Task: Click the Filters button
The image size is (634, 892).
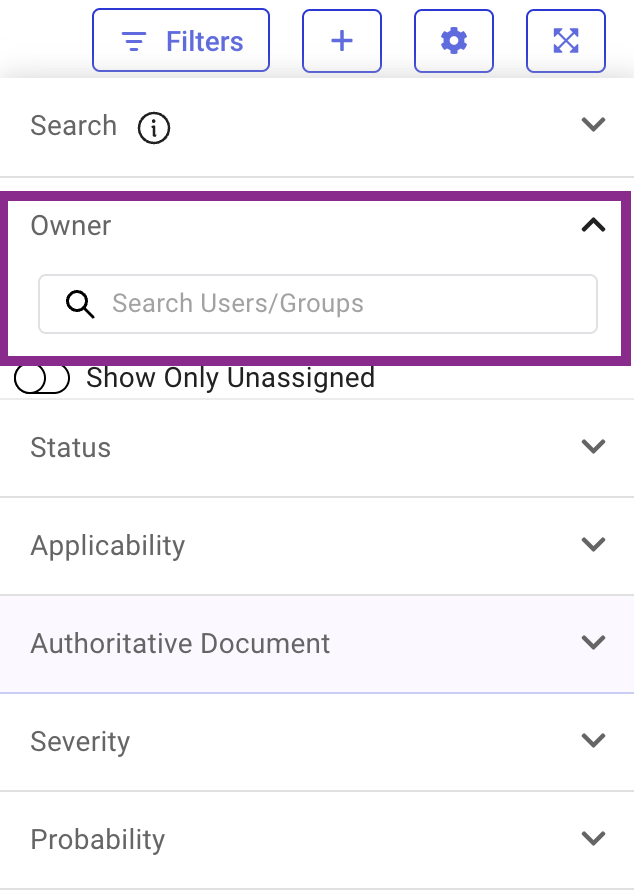Action: (x=181, y=41)
